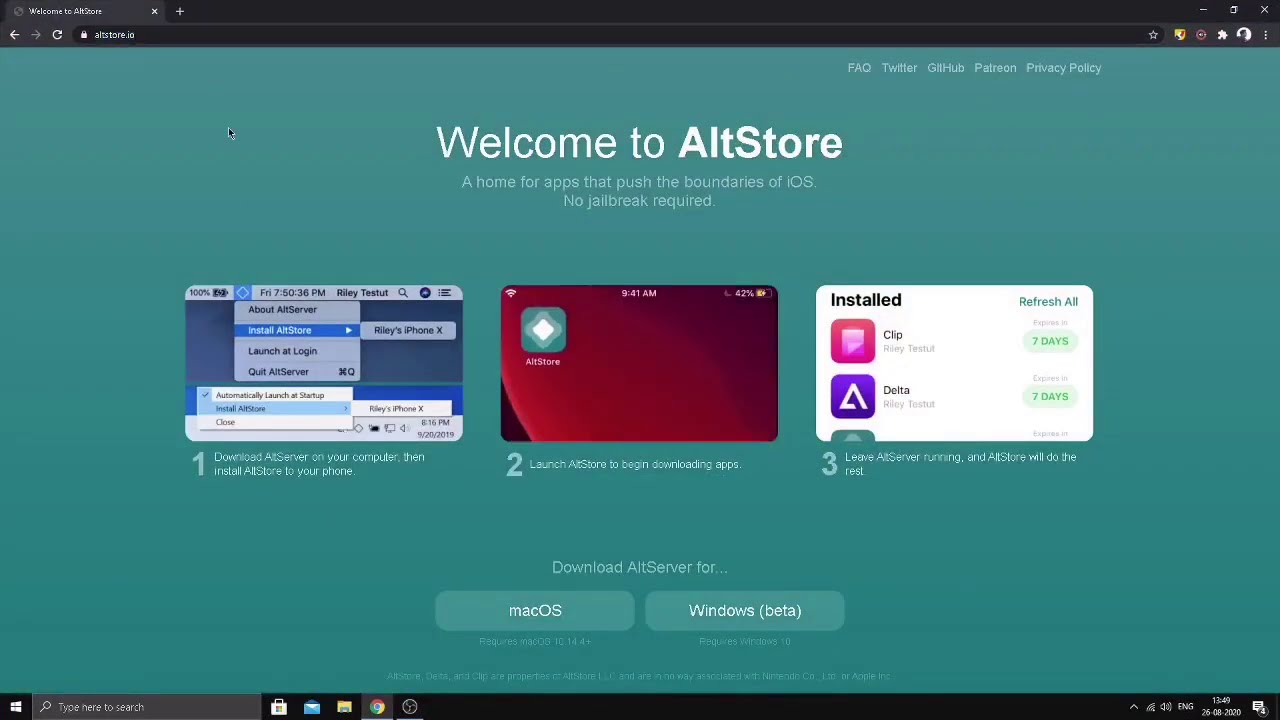1280x720 pixels.
Task: Download AltServer for Windows (beta)
Action: pyautogui.click(x=745, y=610)
